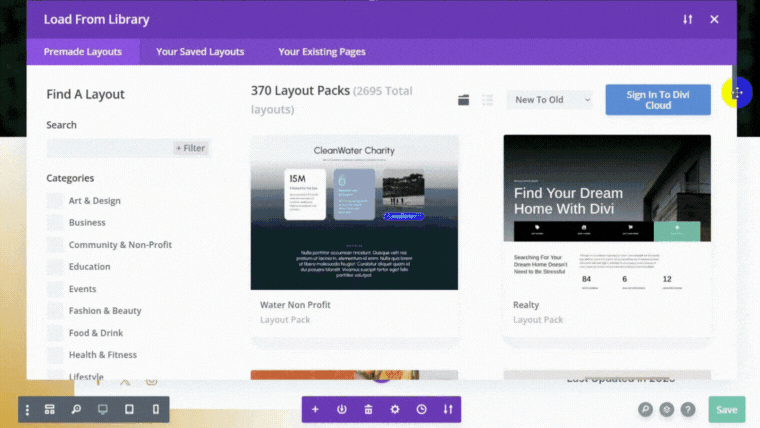760x428 pixels.
Task: Open Premade Layouts tab
Action: click(x=83, y=52)
